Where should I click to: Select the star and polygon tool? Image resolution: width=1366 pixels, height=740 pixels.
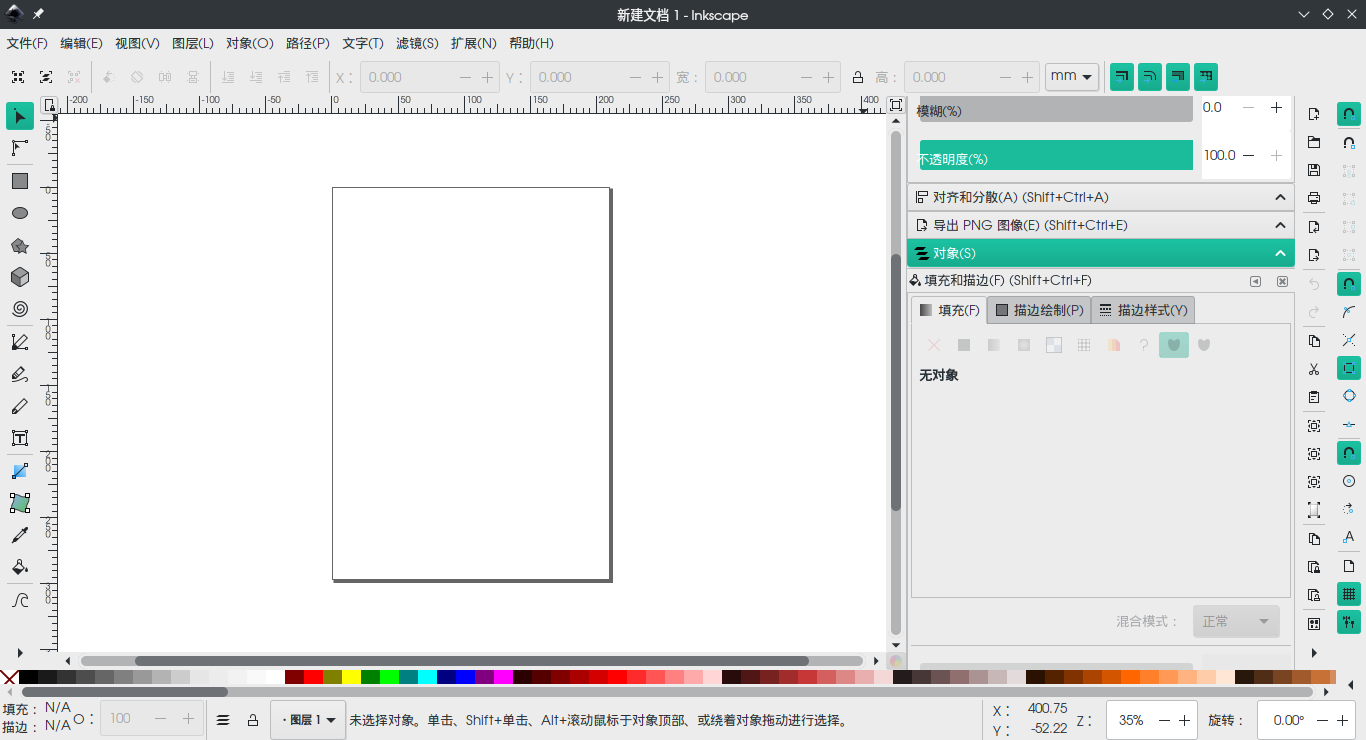tap(19, 245)
